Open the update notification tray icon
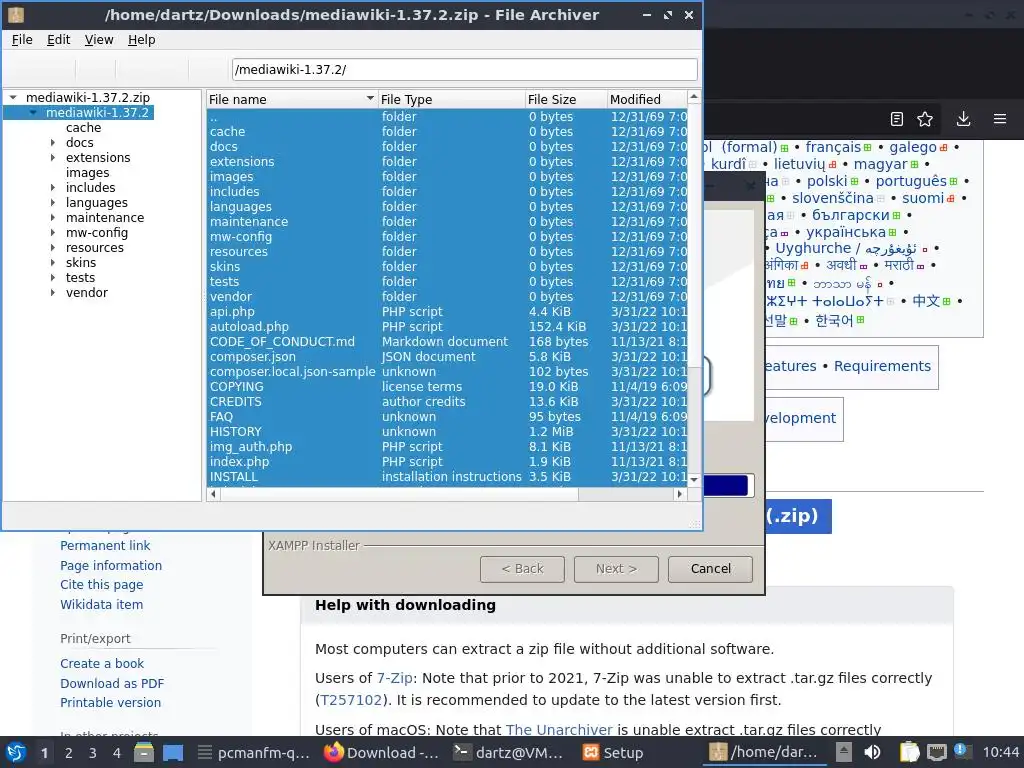The height and width of the screenshot is (768, 1024). 961,751
